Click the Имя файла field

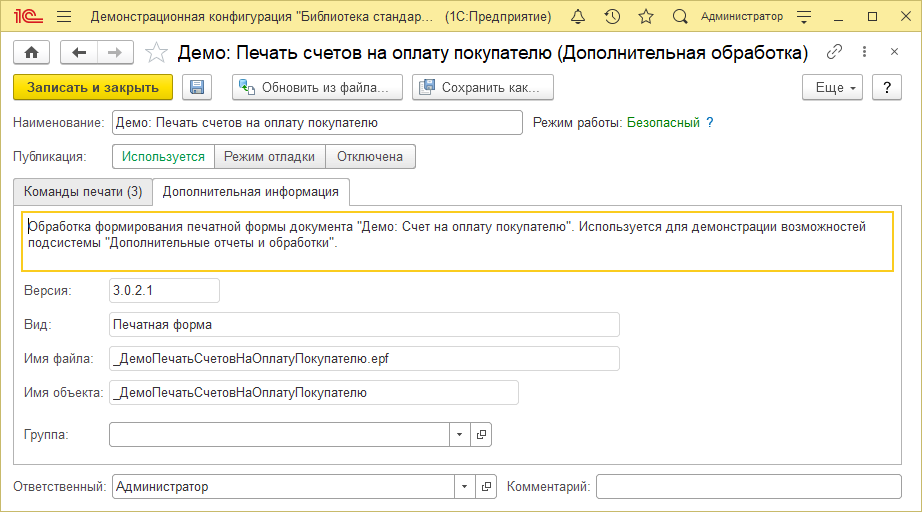click(x=365, y=359)
